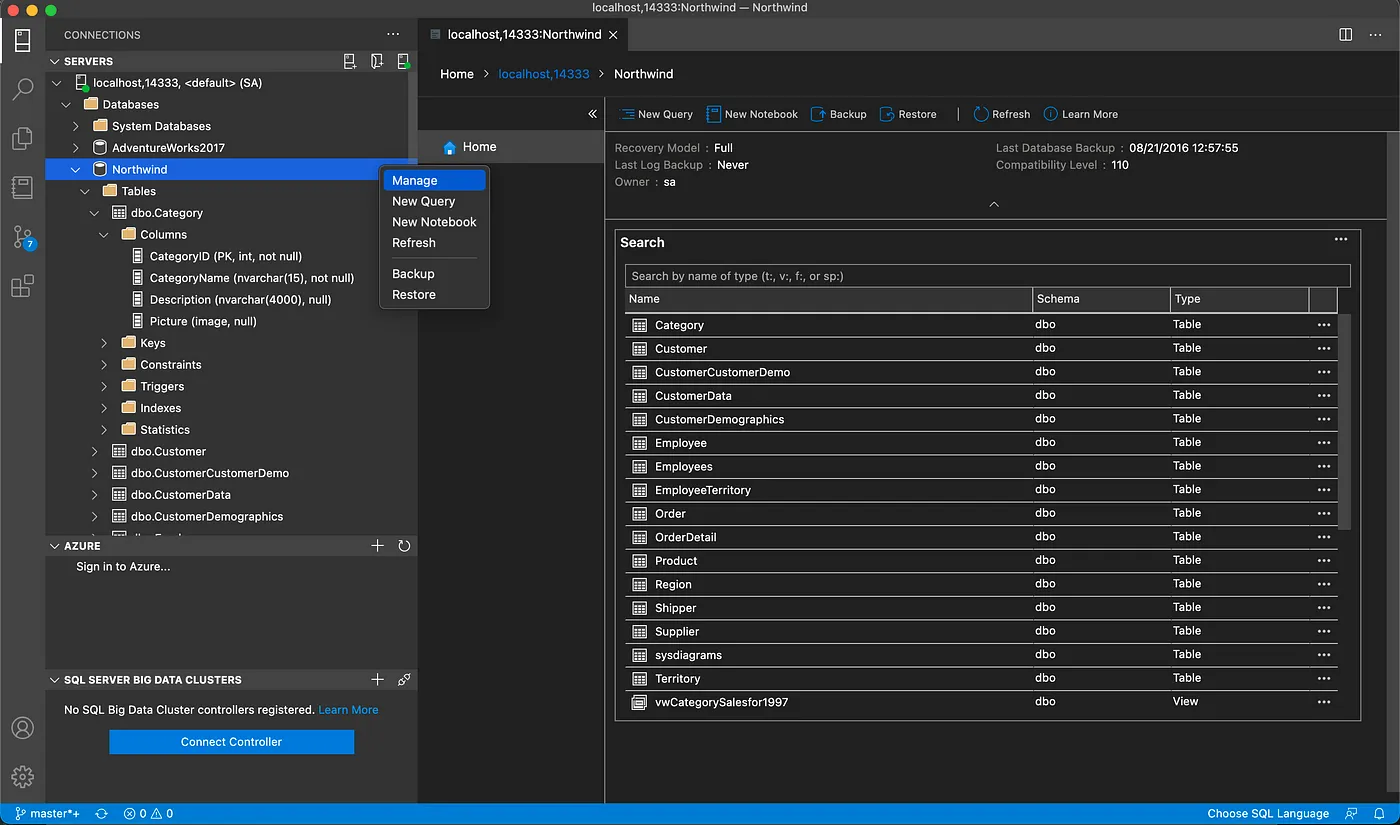The image size is (1400, 825).
Task: Open the Learn More link for Big Data Clusters
Action: pos(348,710)
